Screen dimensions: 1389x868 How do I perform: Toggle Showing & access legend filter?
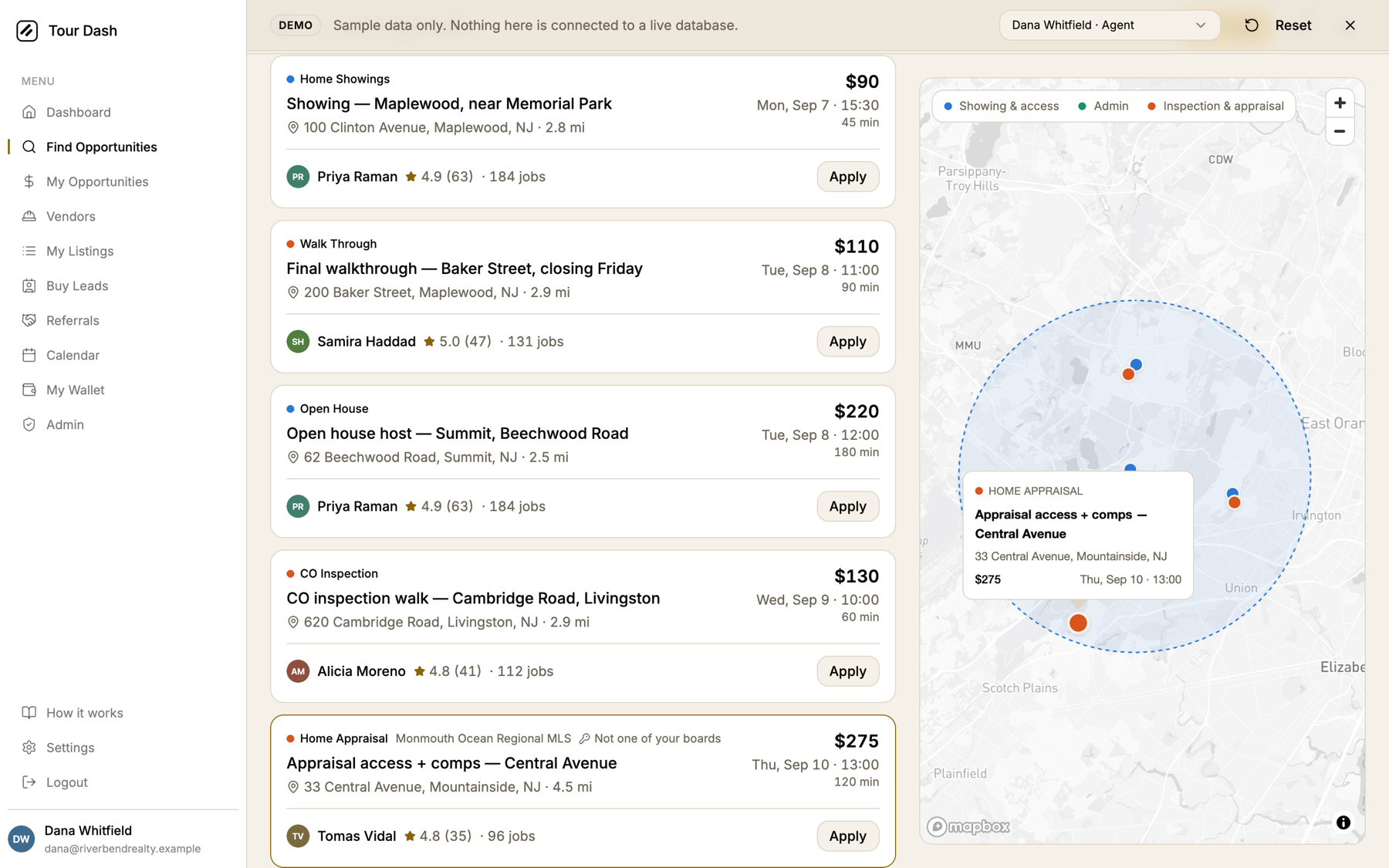coord(1002,106)
